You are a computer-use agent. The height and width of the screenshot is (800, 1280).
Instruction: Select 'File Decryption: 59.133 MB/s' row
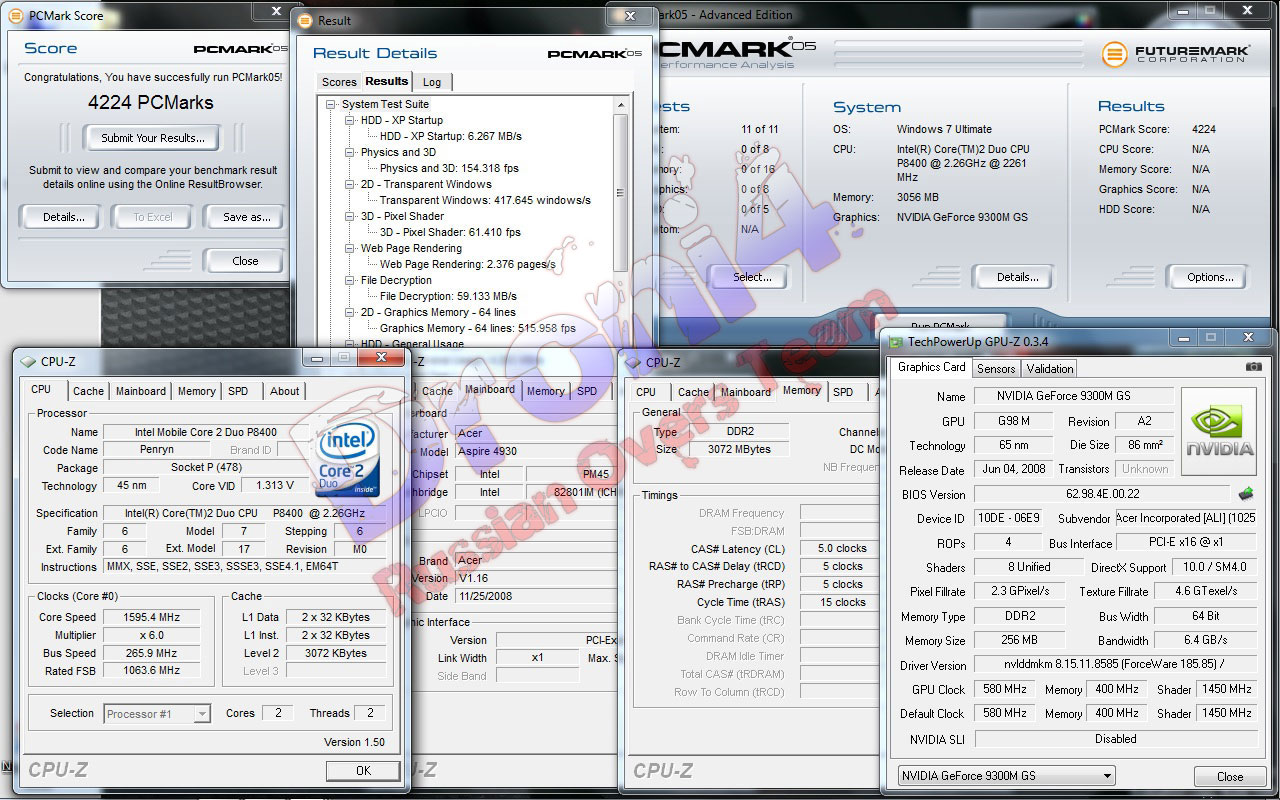pos(448,296)
